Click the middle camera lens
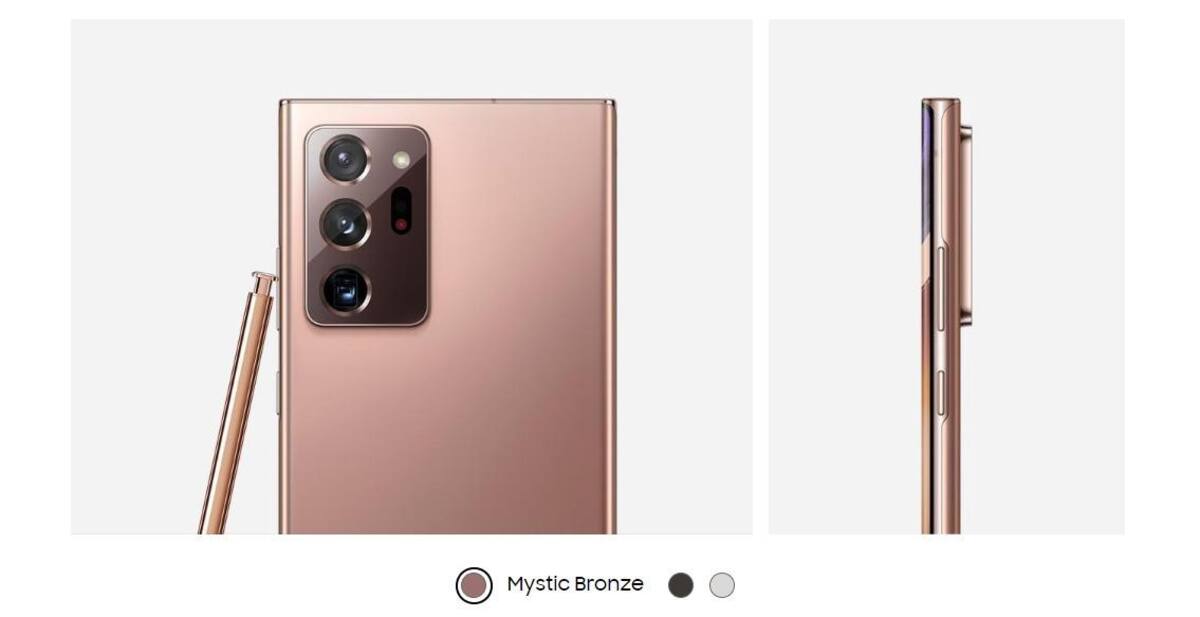1200x617 pixels. pyautogui.click(x=346, y=224)
